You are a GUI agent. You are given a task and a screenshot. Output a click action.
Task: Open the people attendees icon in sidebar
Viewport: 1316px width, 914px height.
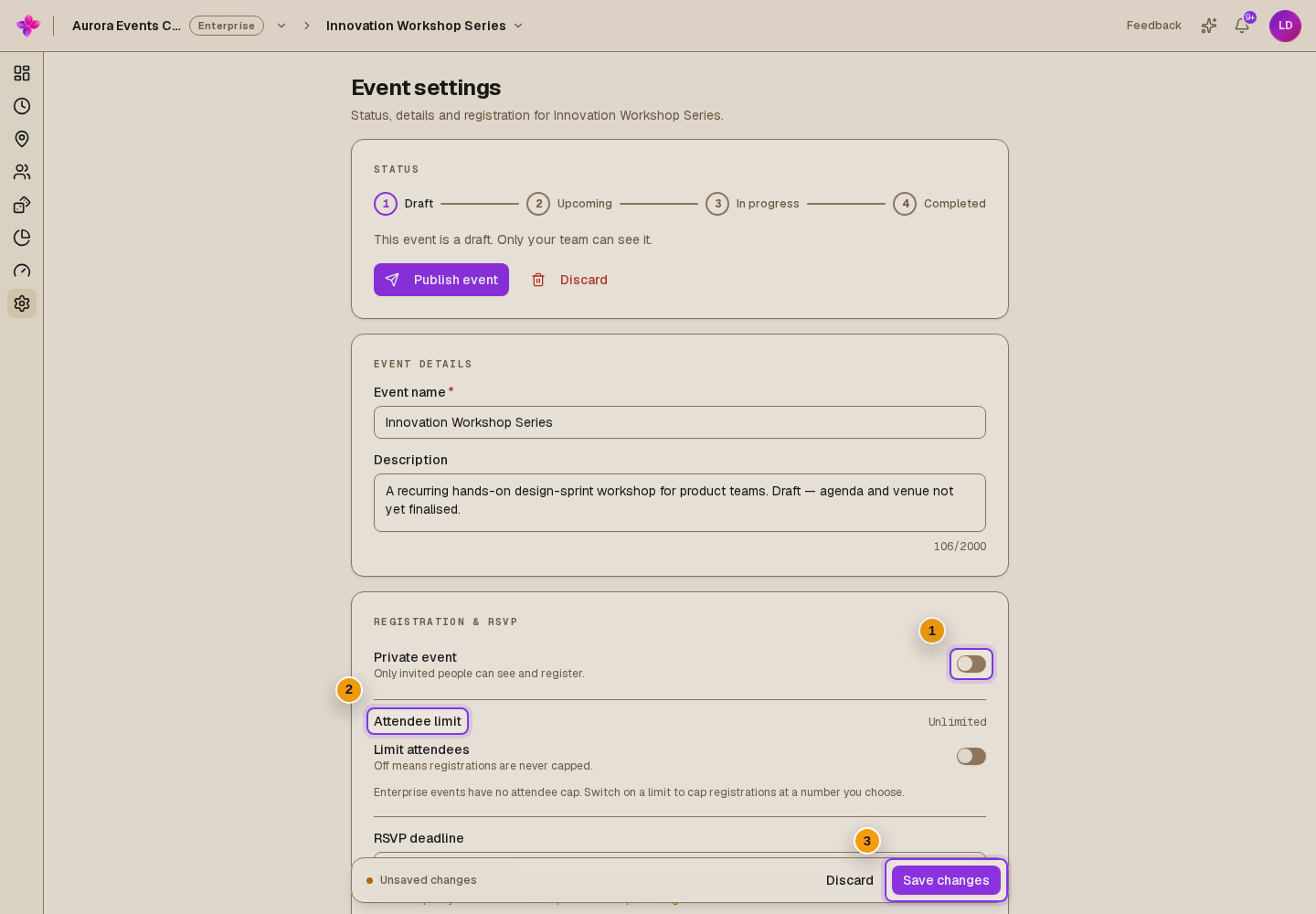click(x=22, y=172)
